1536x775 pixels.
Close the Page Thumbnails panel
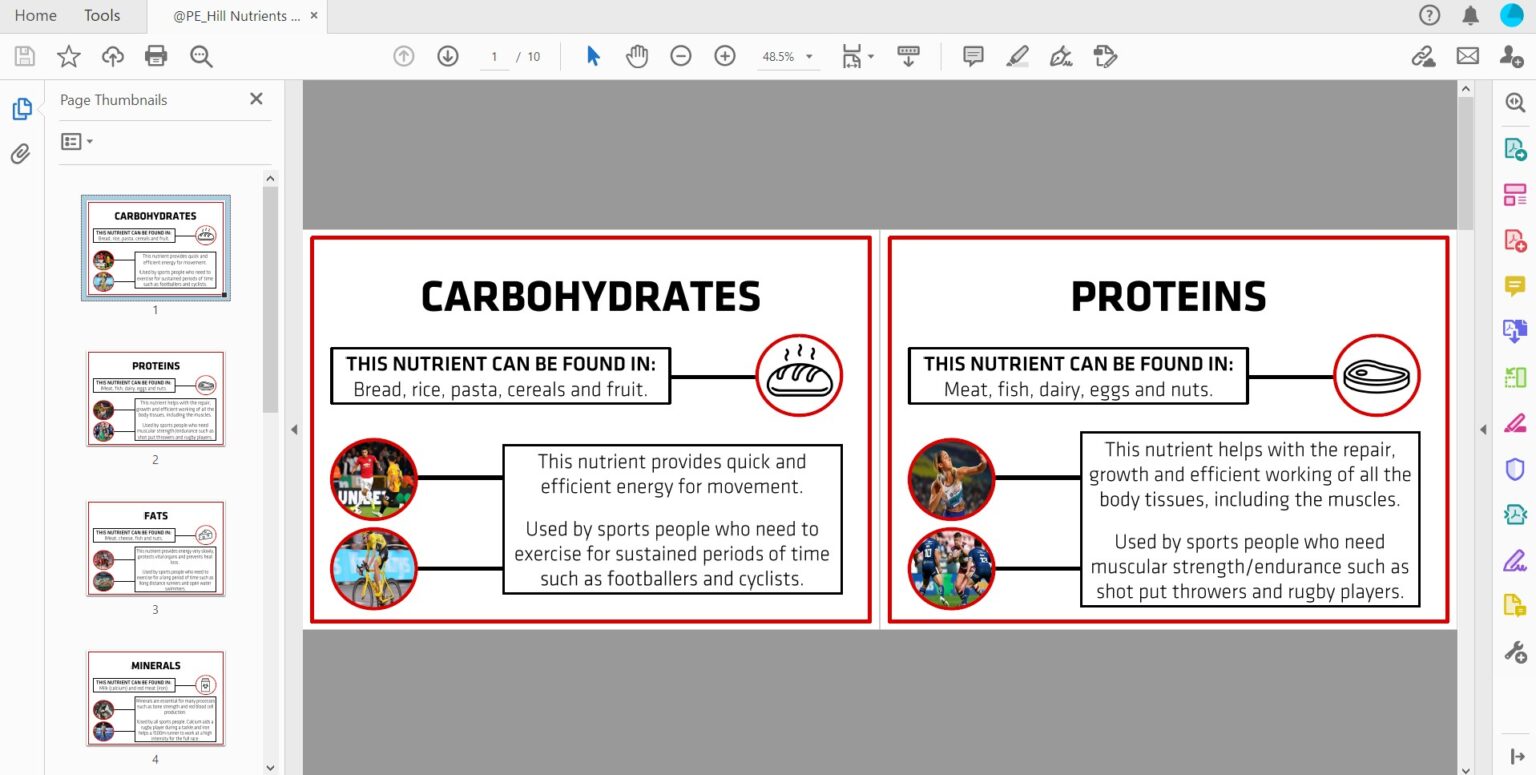pos(256,99)
